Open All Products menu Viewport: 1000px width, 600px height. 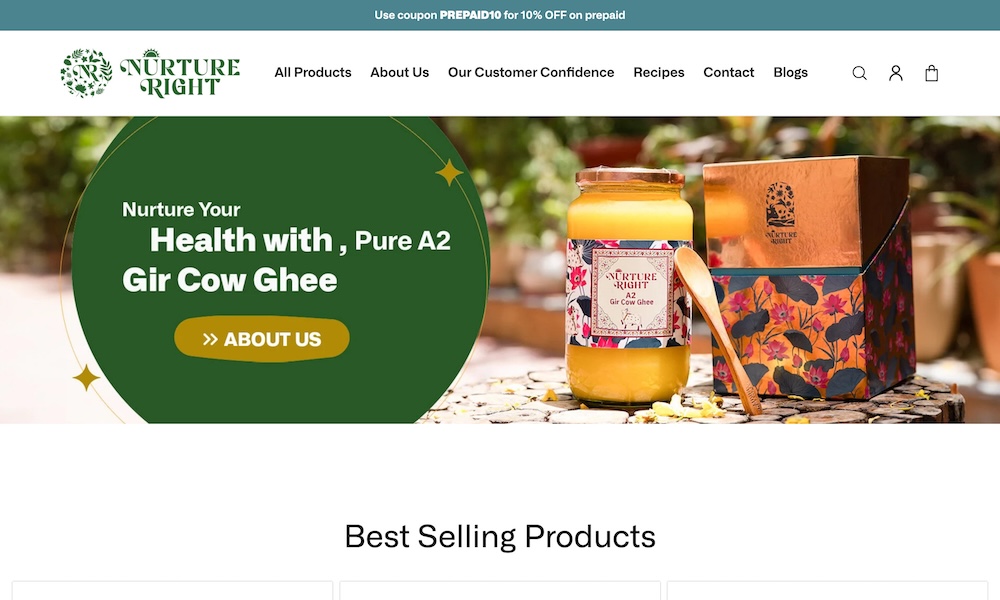tap(312, 73)
